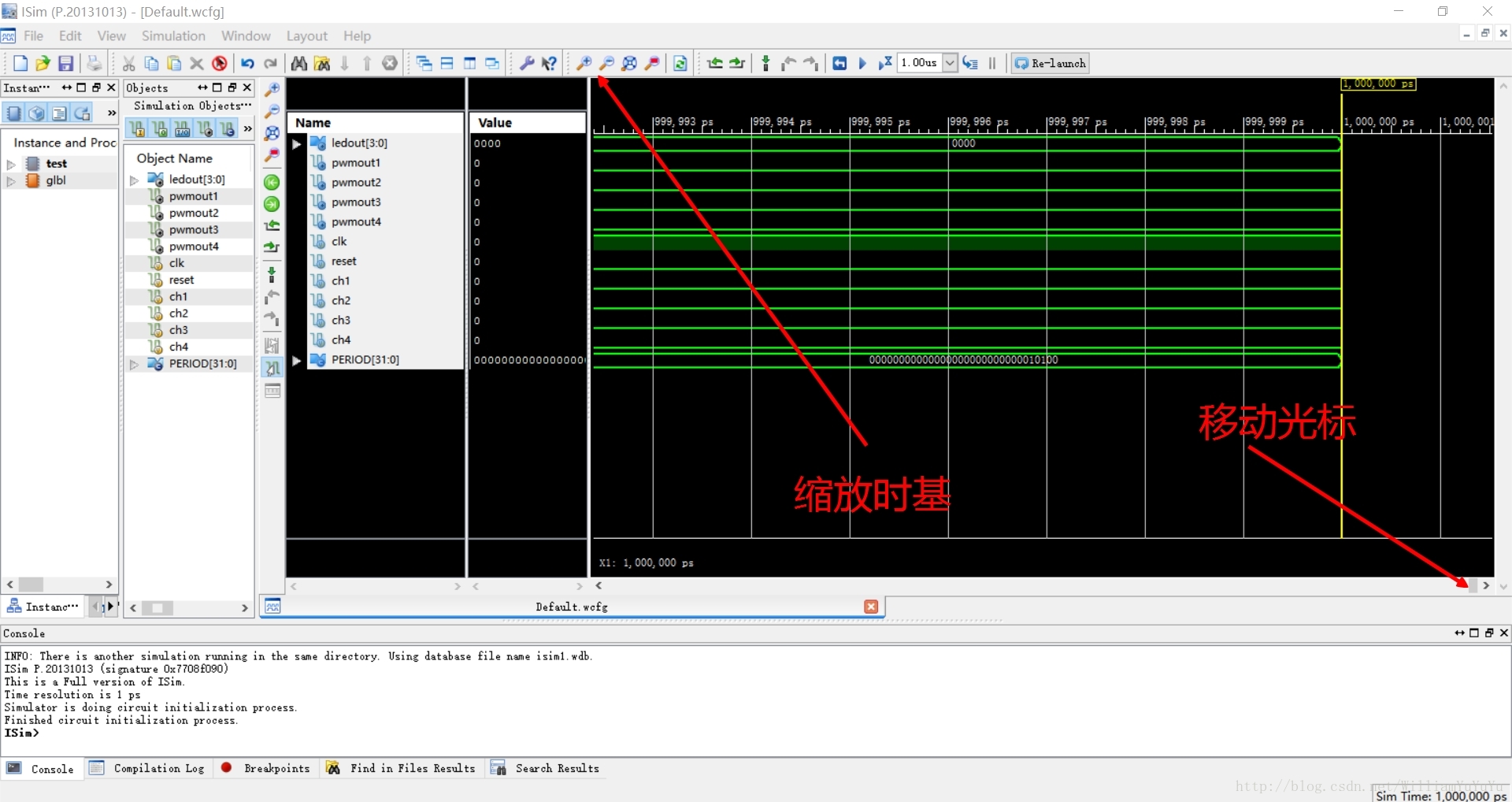The height and width of the screenshot is (802, 1512).
Task: Open the View menu
Action: [x=111, y=36]
